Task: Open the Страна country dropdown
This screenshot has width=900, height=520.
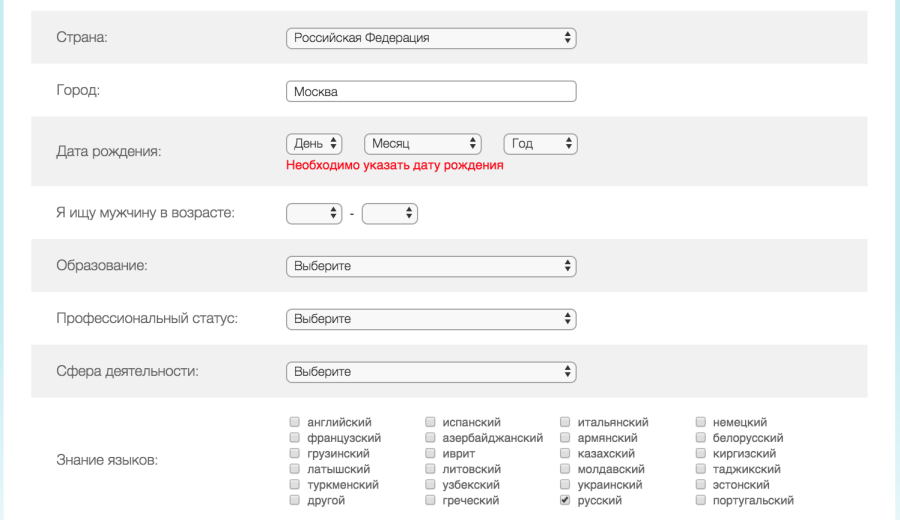Action: click(x=431, y=38)
